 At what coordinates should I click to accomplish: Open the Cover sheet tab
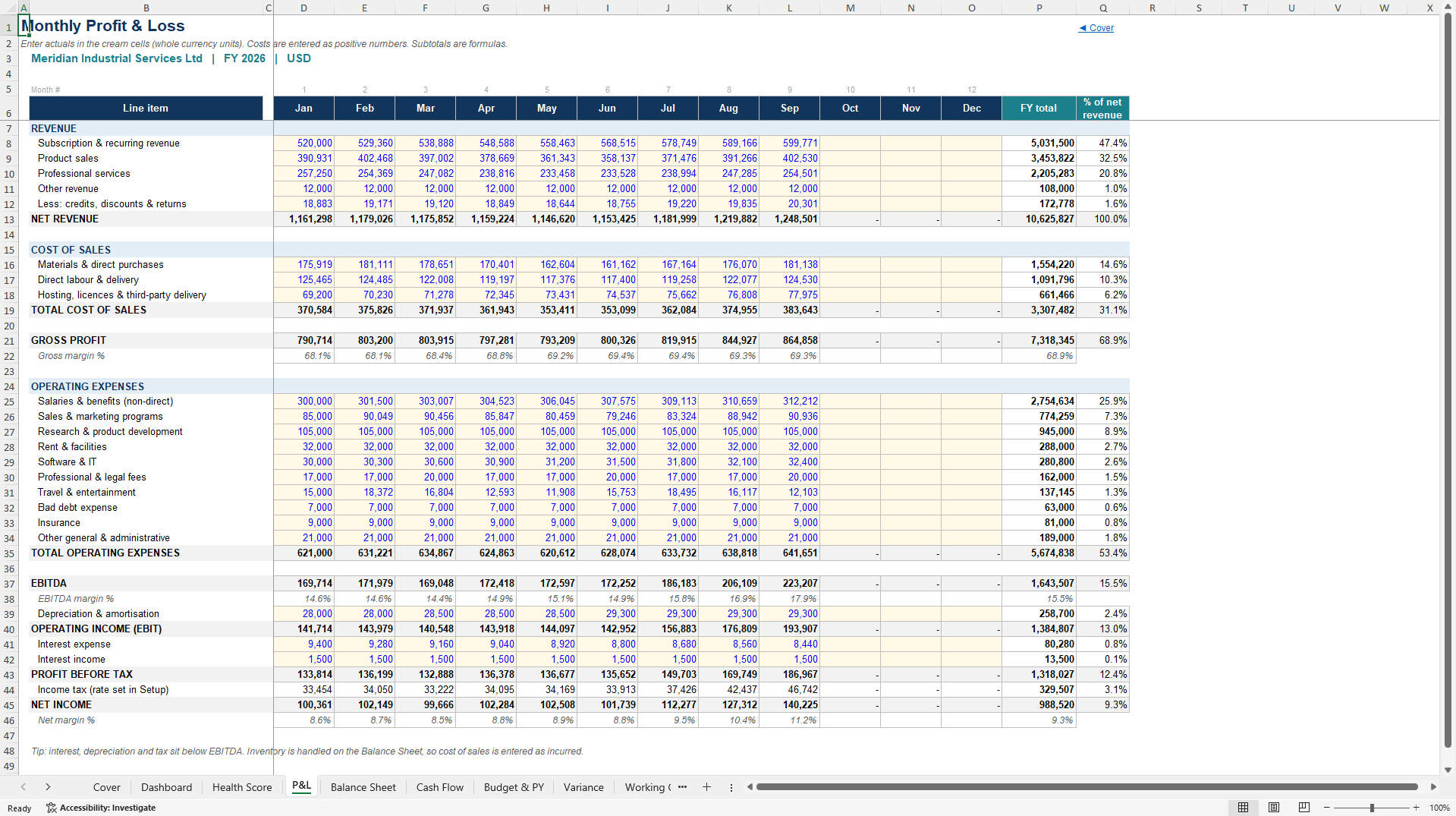[106, 787]
